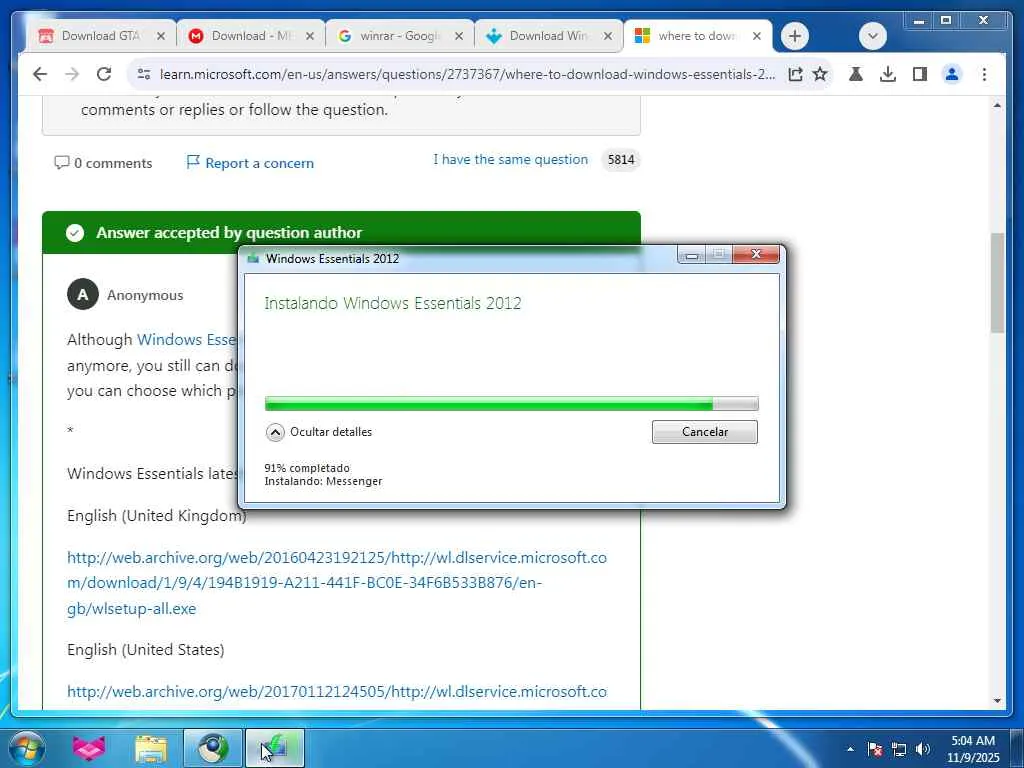Click the scrollbar down arrow
Screen dimensions: 1024x768
(997, 701)
